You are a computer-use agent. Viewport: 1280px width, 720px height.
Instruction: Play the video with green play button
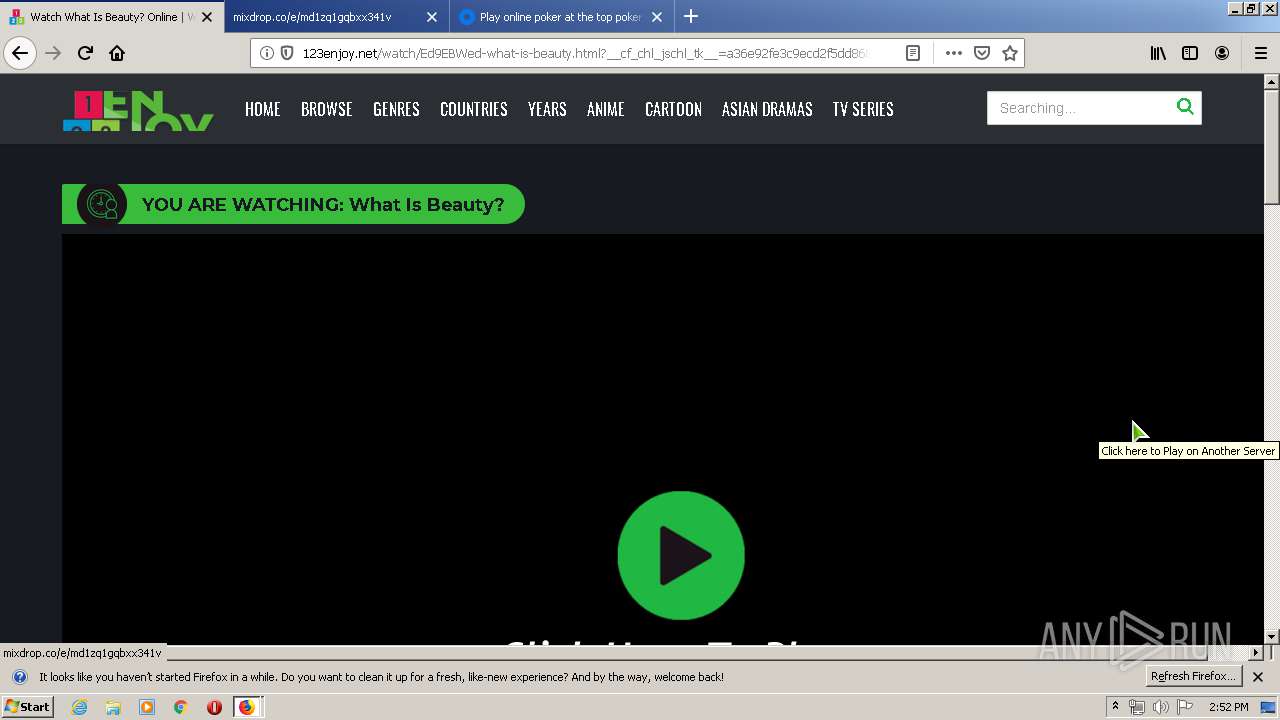[x=681, y=555]
